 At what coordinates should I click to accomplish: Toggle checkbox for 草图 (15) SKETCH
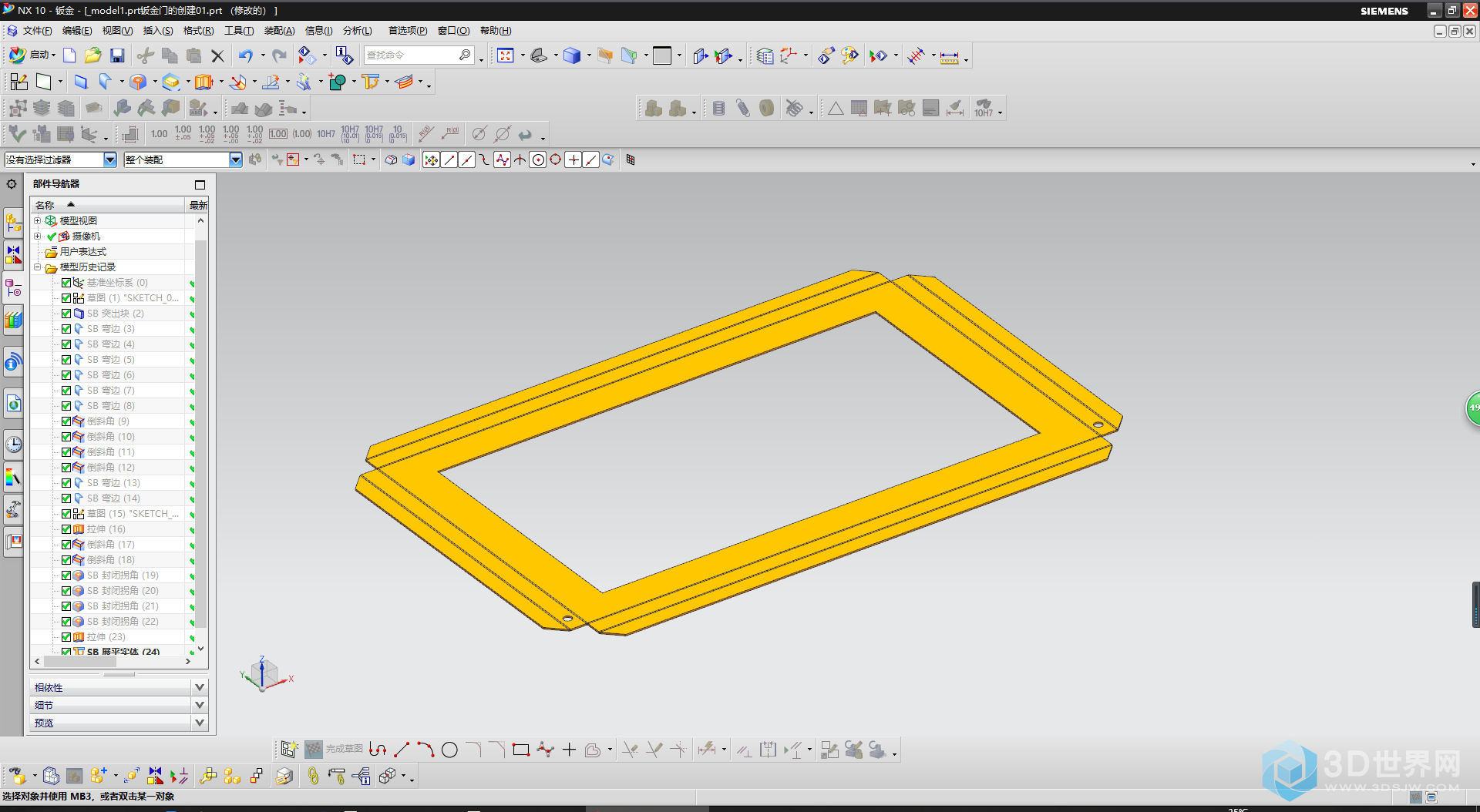pos(66,514)
